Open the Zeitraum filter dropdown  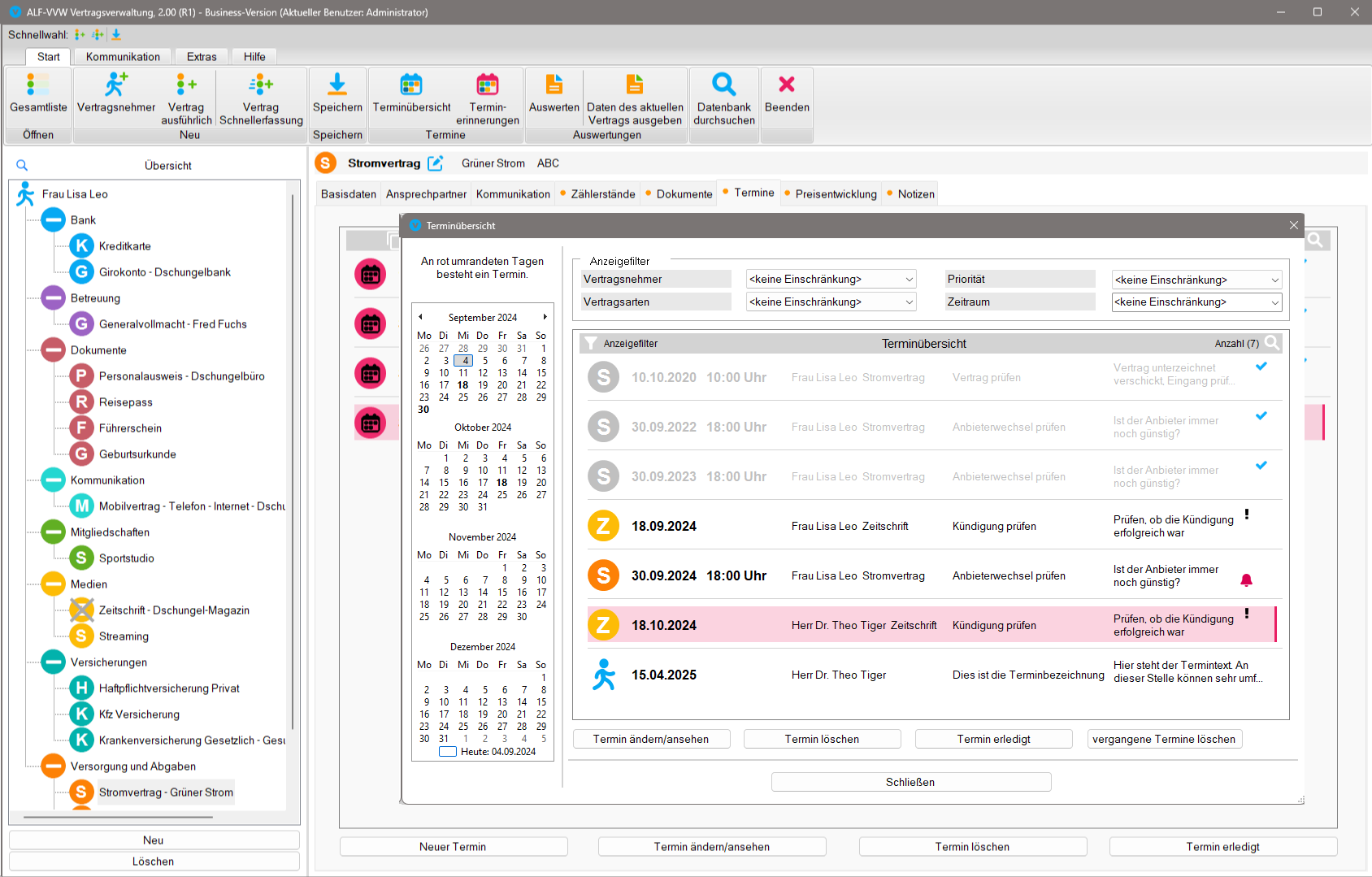(x=1196, y=302)
